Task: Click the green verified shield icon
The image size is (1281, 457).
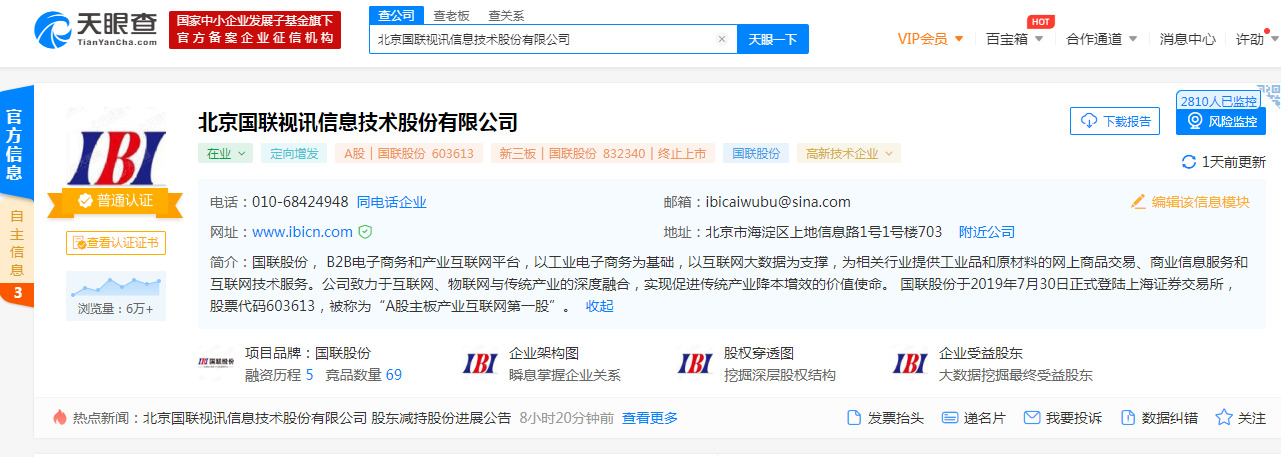Action: pyautogui.click(x=365, y=232)
